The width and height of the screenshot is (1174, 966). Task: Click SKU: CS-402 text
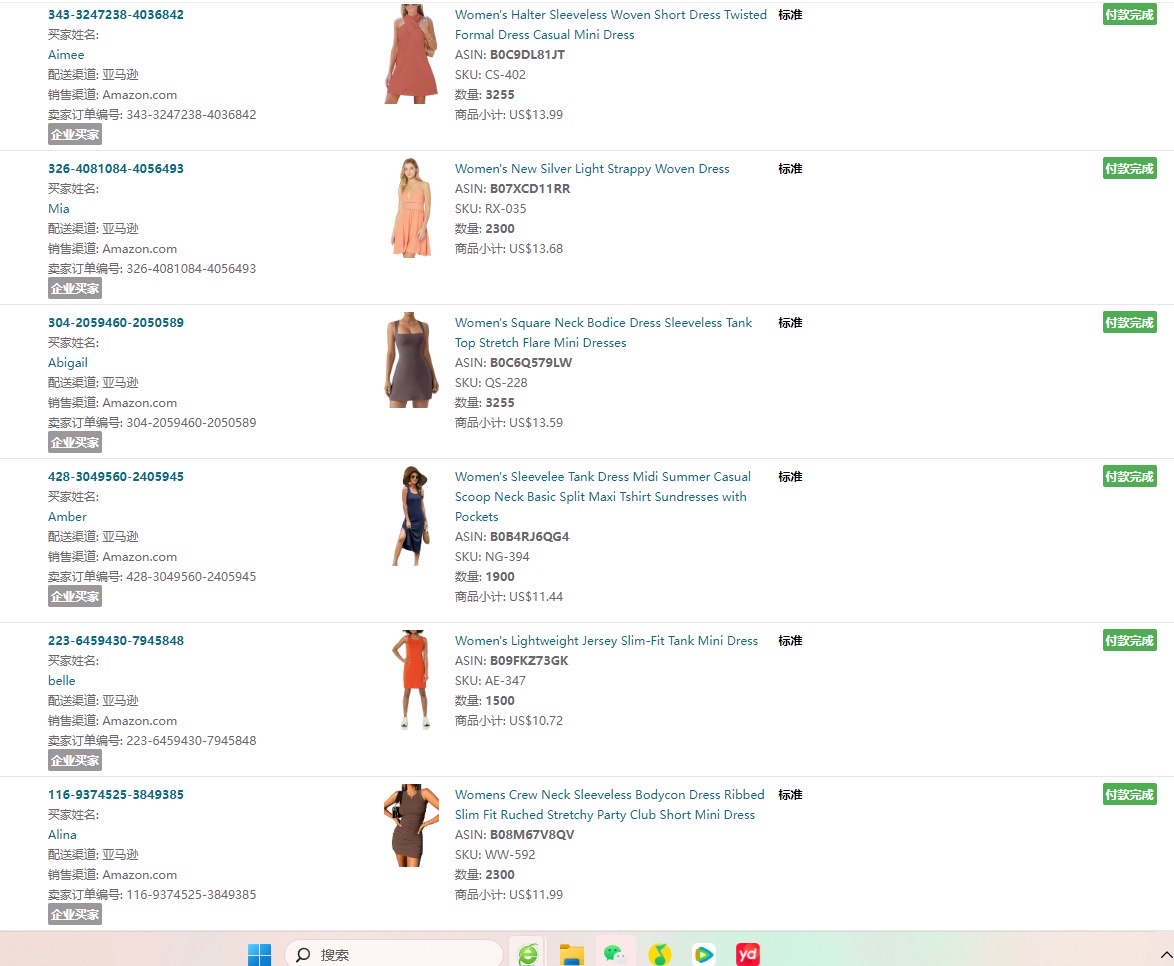click(x=490, y=75)
